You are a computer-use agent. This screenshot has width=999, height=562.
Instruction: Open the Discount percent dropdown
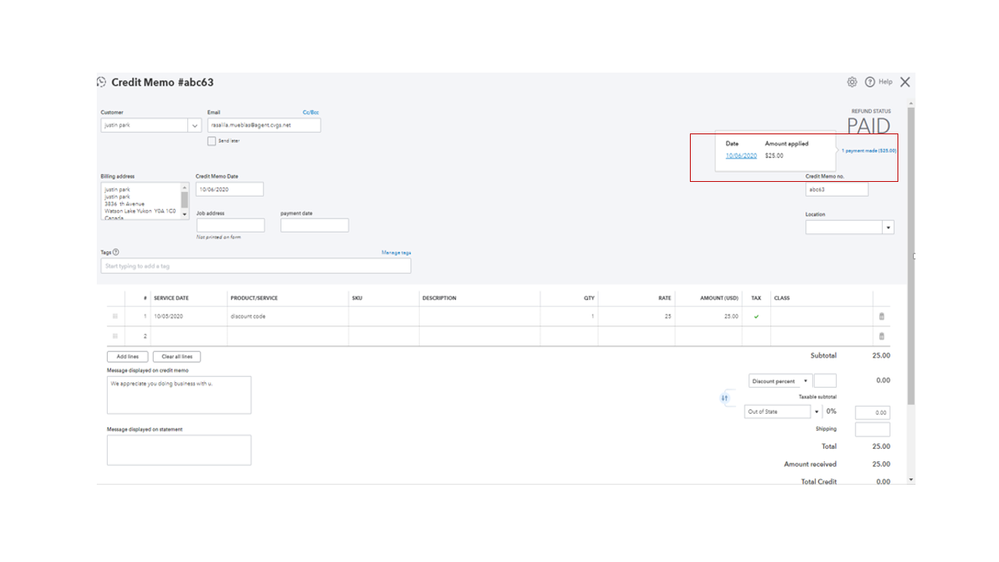806,381
